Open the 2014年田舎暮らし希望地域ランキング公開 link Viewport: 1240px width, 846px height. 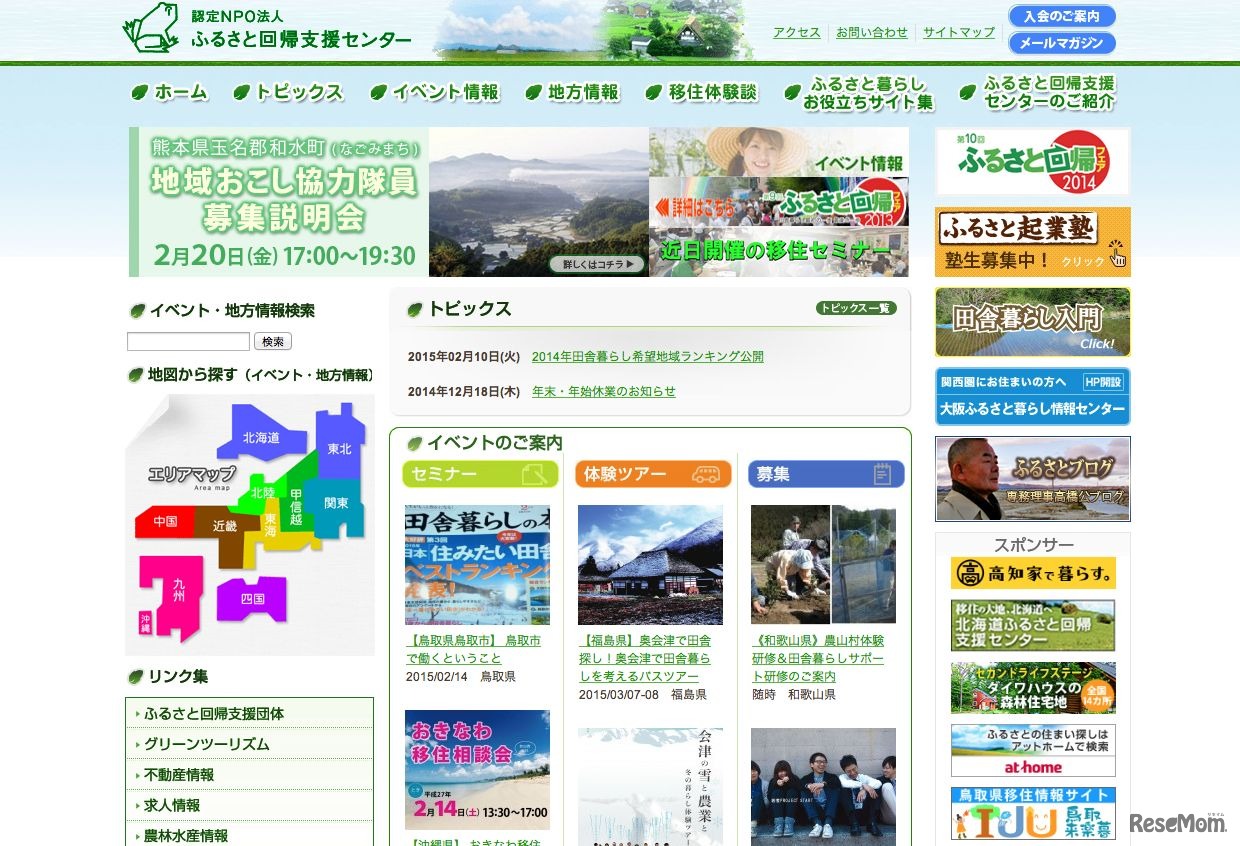649,356
